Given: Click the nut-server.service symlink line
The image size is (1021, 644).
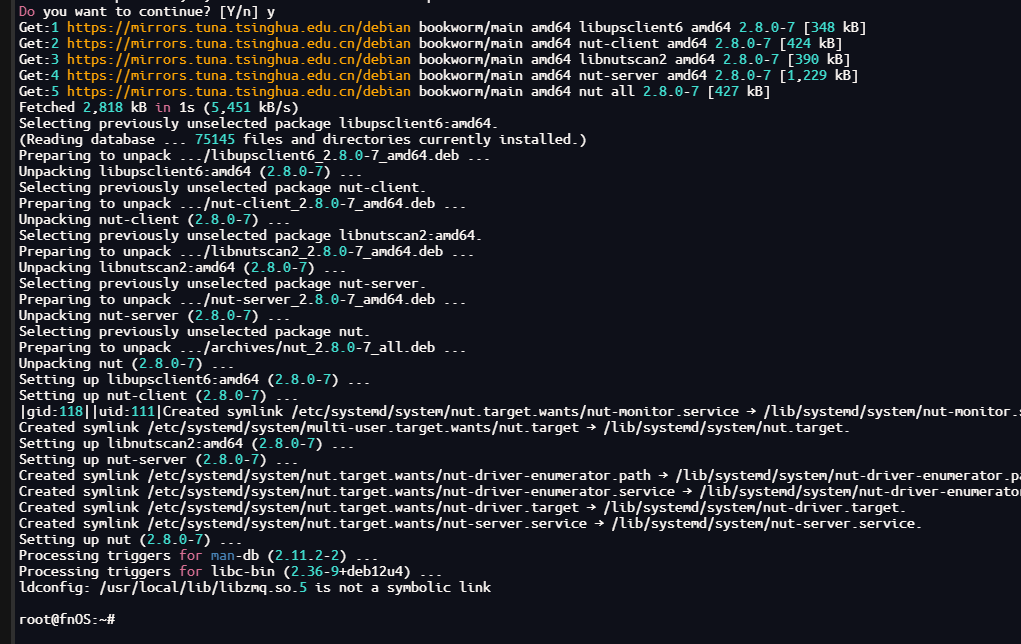Looking at the screenshot, I should point(470,523).
